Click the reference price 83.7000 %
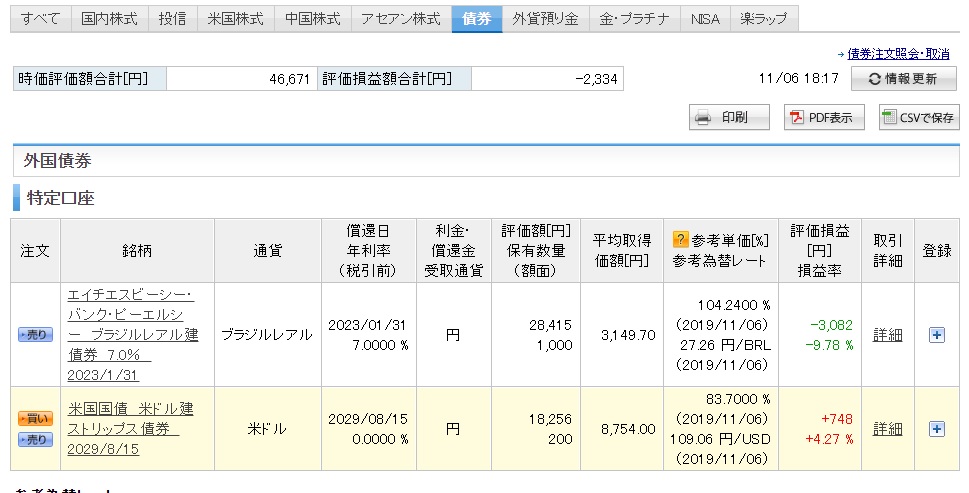The width and height of the screenshot is (969, 493). tap(738, 399)
